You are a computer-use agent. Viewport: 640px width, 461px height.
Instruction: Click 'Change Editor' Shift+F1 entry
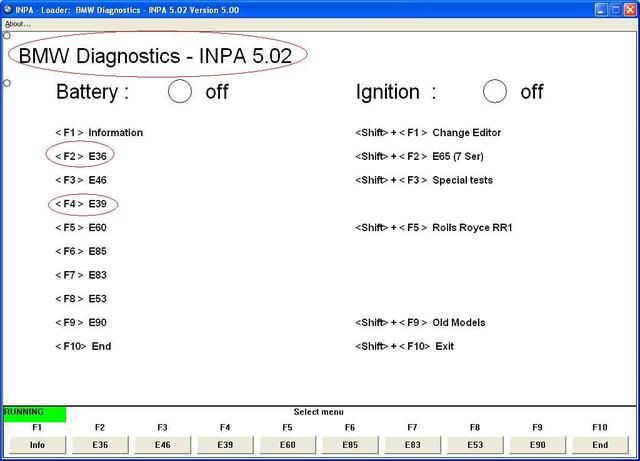(x=428, y=133)
